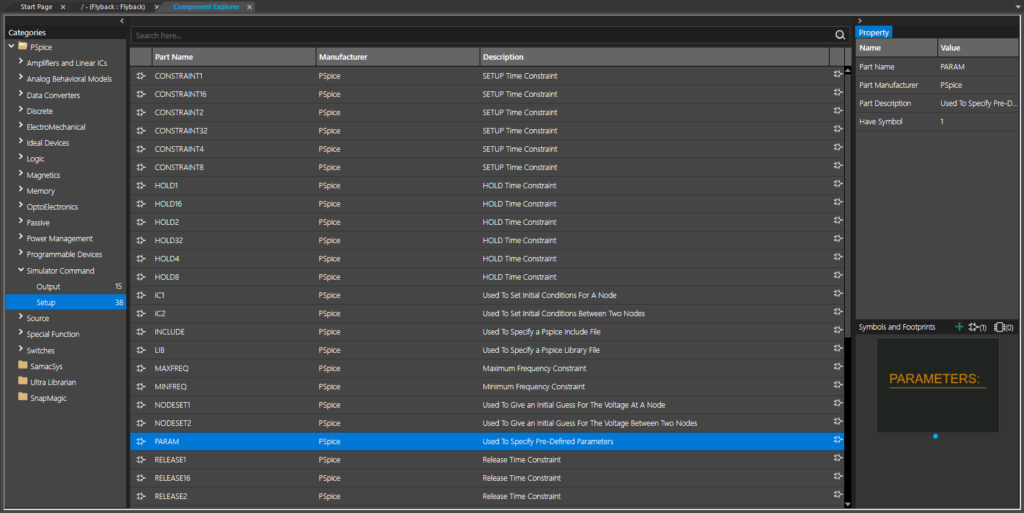The image size is (1024, 513).
Task: Click the part icon left of IC1
Action: point(141,295)
